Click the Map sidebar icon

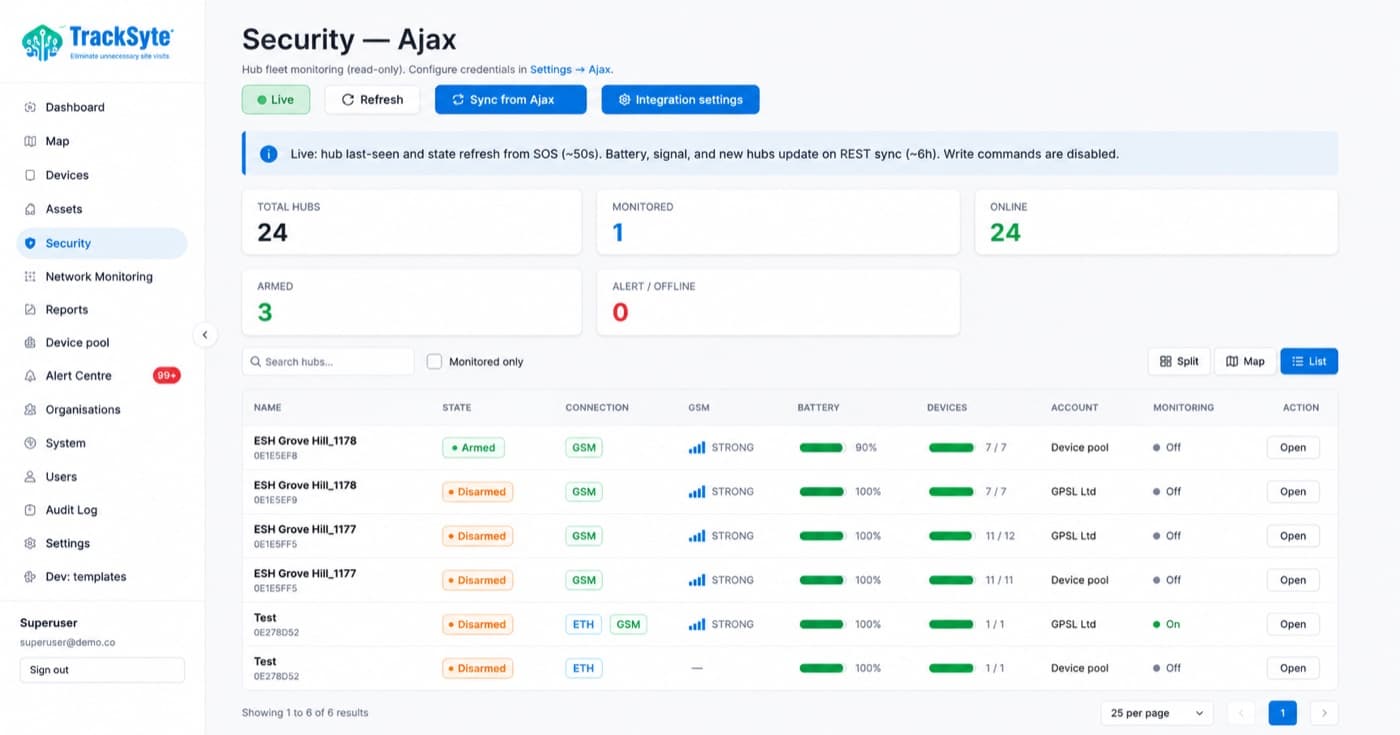click(30, 141)
